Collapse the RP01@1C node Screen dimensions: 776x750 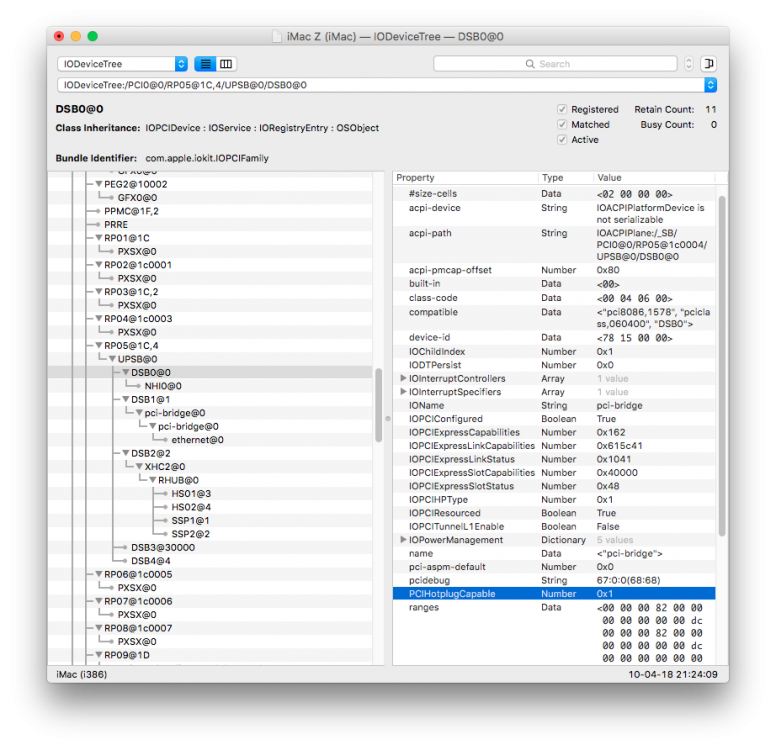(99, 238)
